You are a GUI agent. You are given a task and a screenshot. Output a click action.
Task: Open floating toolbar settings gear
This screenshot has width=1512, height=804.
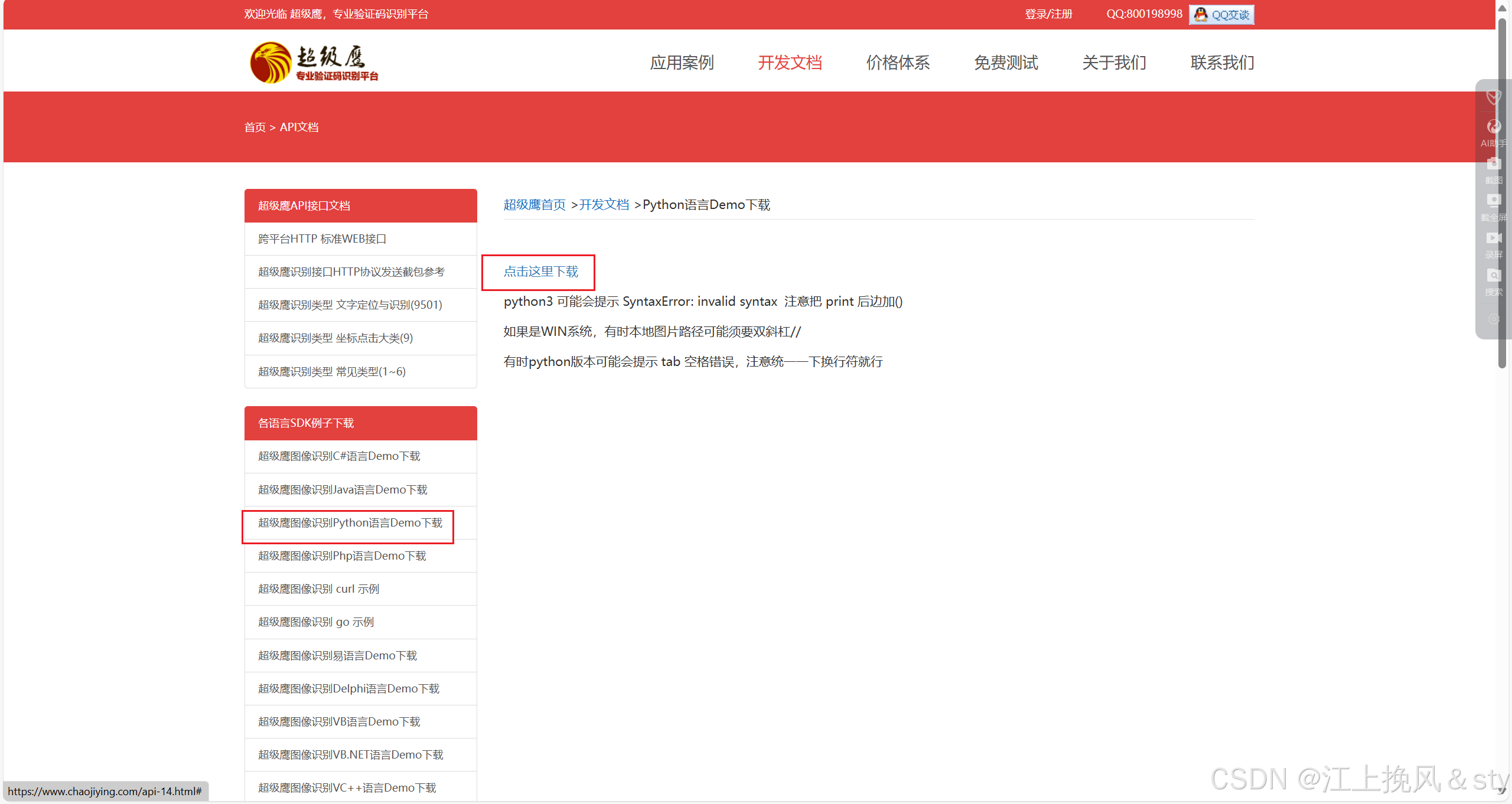(x=1494, y=319)
